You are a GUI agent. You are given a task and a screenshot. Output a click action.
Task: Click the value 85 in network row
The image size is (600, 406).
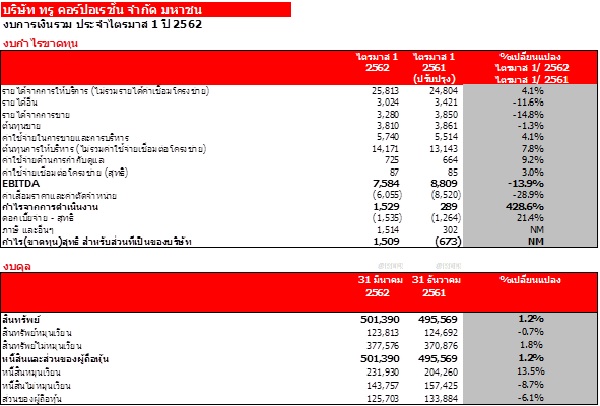[453, 172]
